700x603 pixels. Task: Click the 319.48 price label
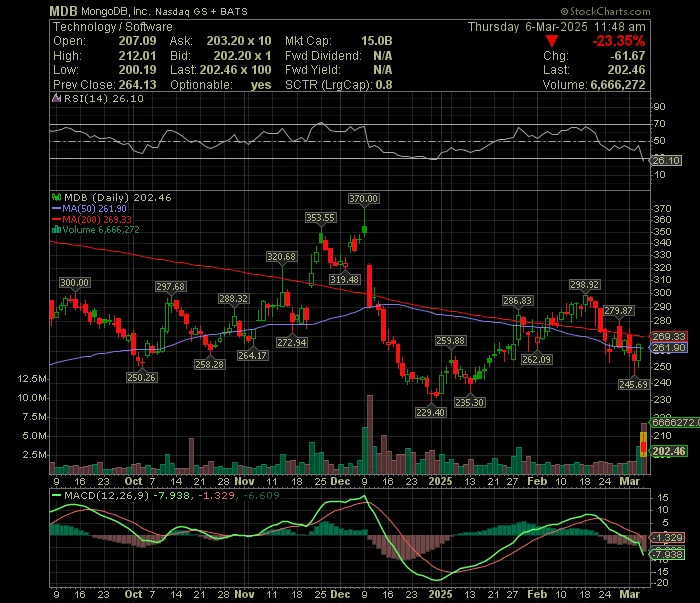tap(344, 280)
